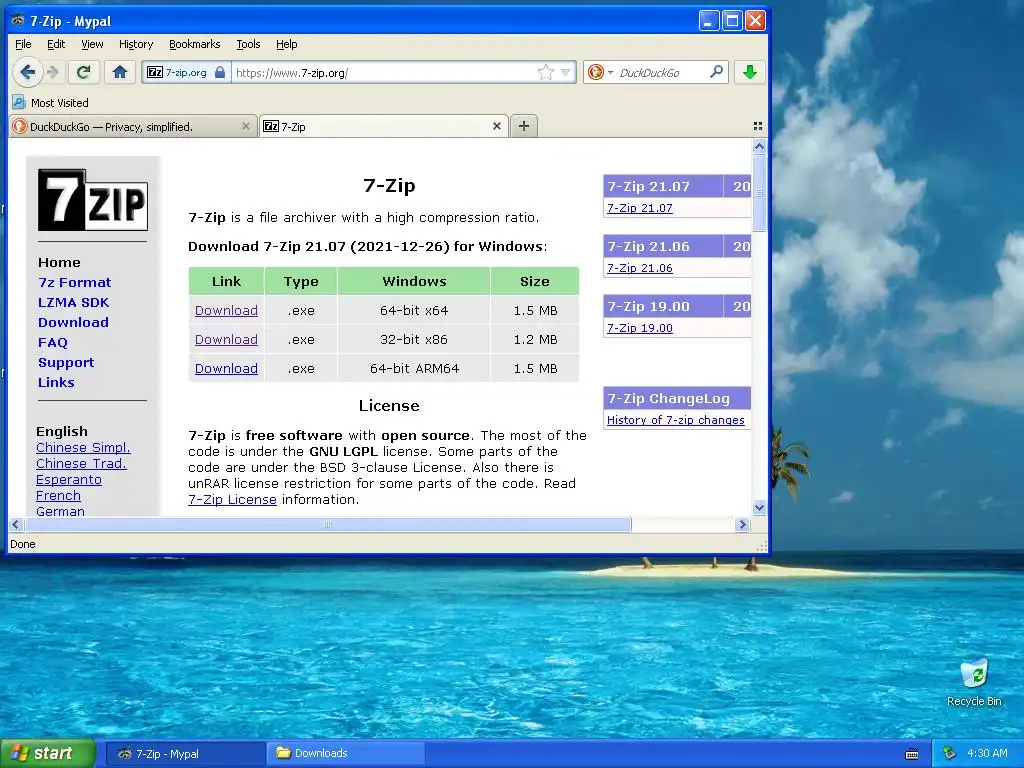The width and height of the screenshot is (1024, 768).
Task: Reload the current page
Action: coord(84,72)
